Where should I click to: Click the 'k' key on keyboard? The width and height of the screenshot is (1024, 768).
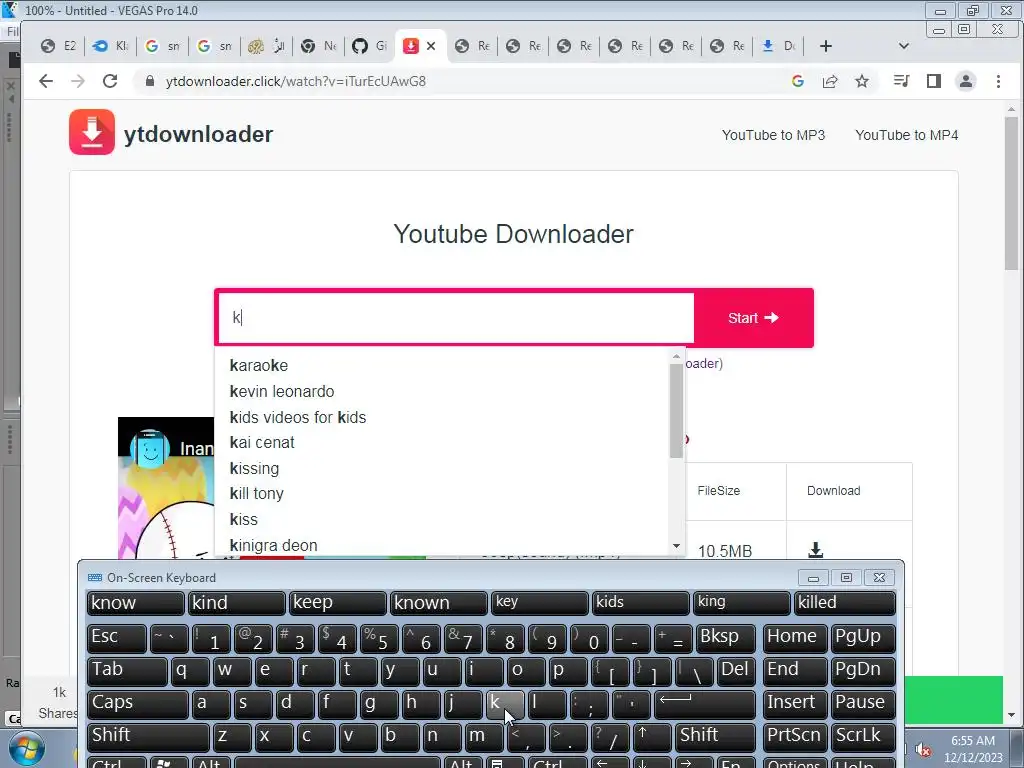(x=504, y=704)
